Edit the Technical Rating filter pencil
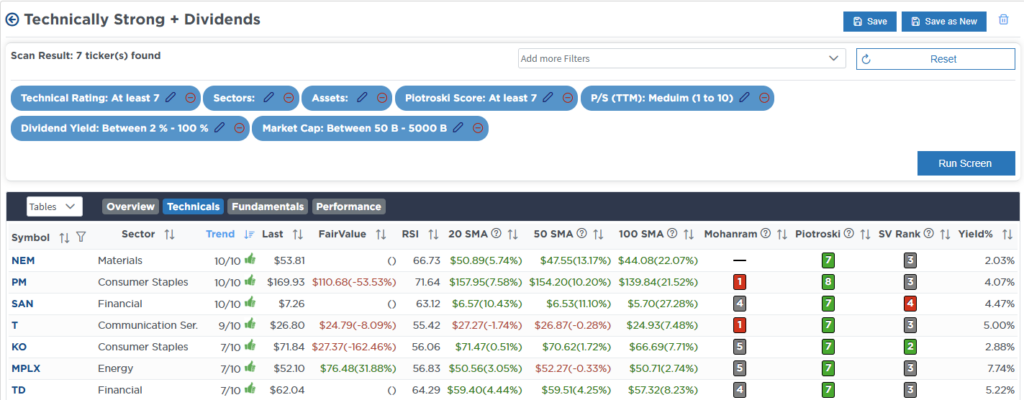Image resolution: width=1024 pixels, height=400 pixels. point(170,97)
